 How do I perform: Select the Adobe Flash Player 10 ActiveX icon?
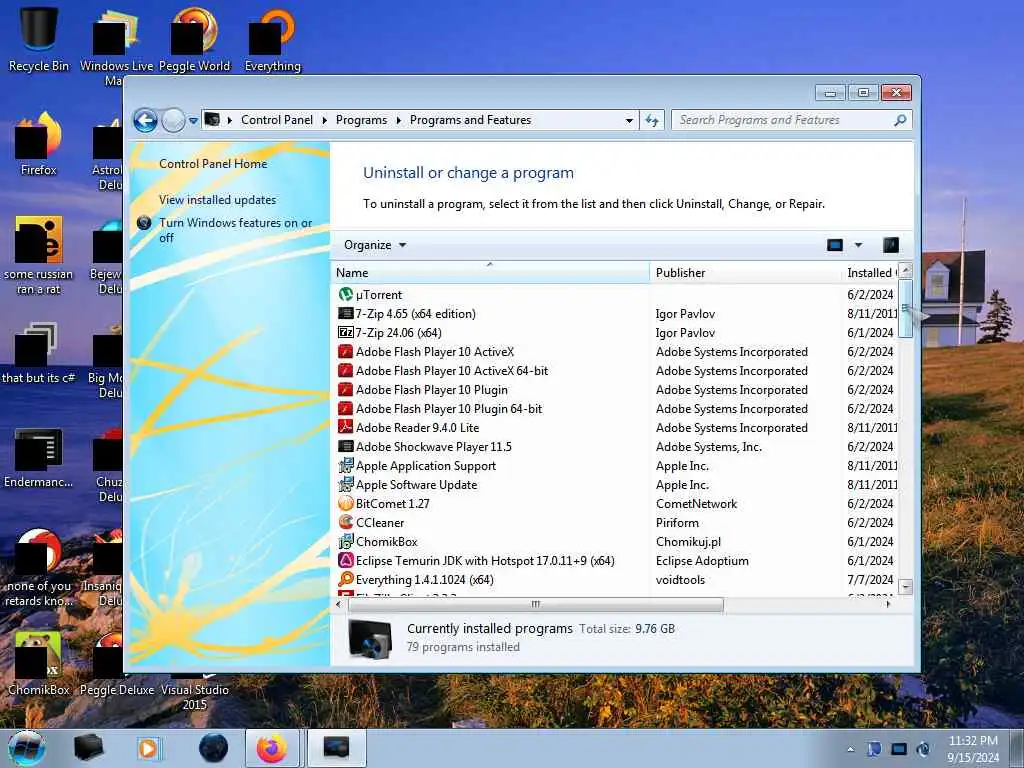pyautogui.click(x=345, y=351)
